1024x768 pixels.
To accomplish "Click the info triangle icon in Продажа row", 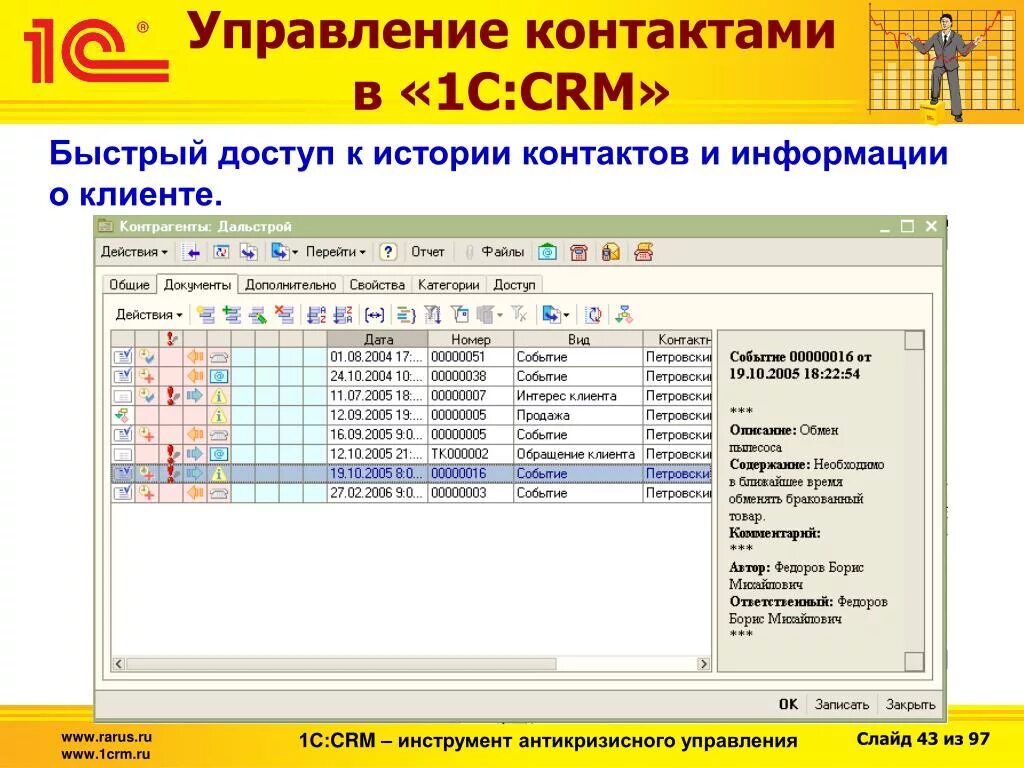I will tap(219, 415).
